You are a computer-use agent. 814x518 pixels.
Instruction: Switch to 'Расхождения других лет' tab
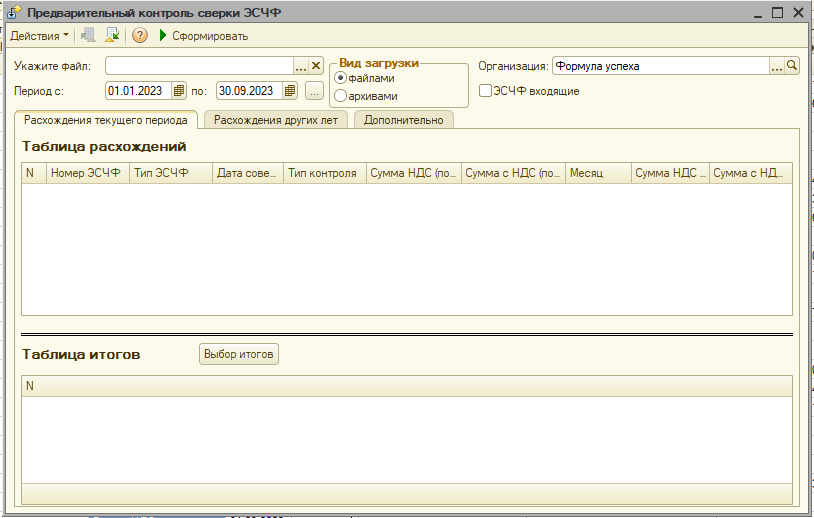[274, 120]
